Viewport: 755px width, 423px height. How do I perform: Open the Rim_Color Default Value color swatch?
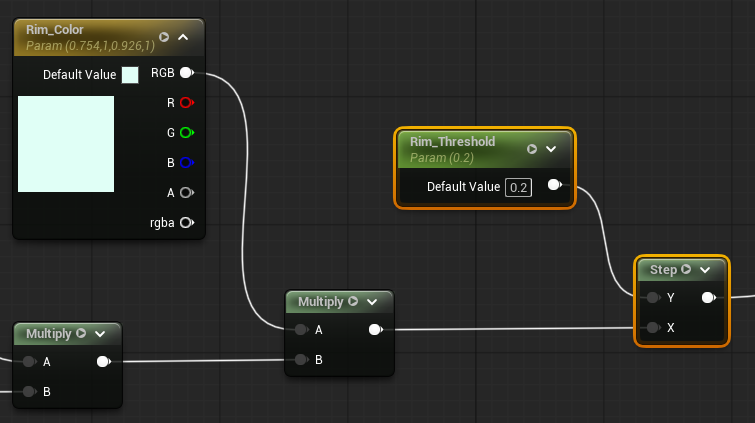click(130, 75)
